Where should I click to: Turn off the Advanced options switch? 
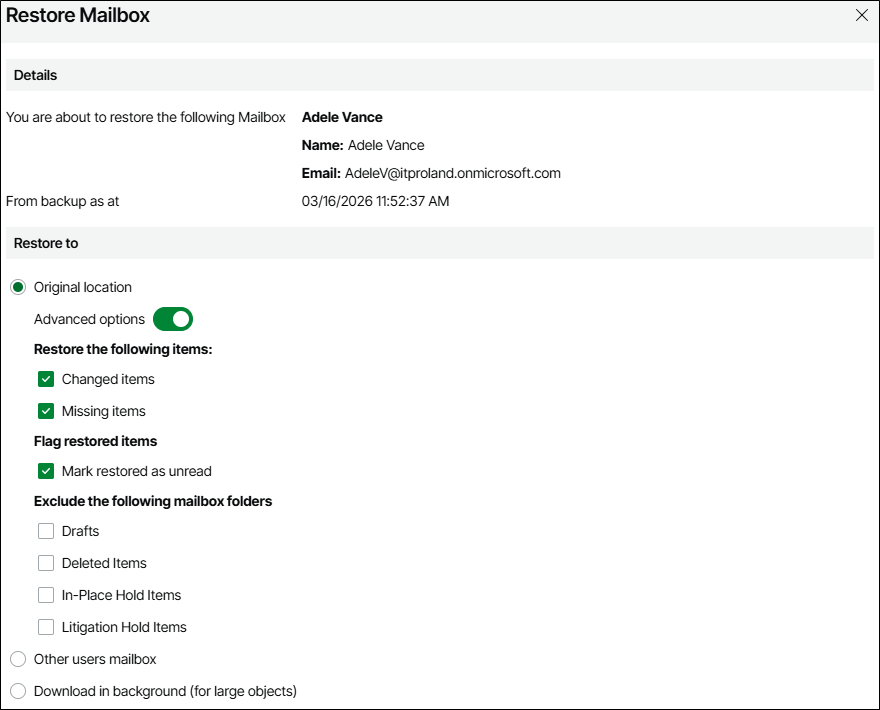[x=172, y=319]
